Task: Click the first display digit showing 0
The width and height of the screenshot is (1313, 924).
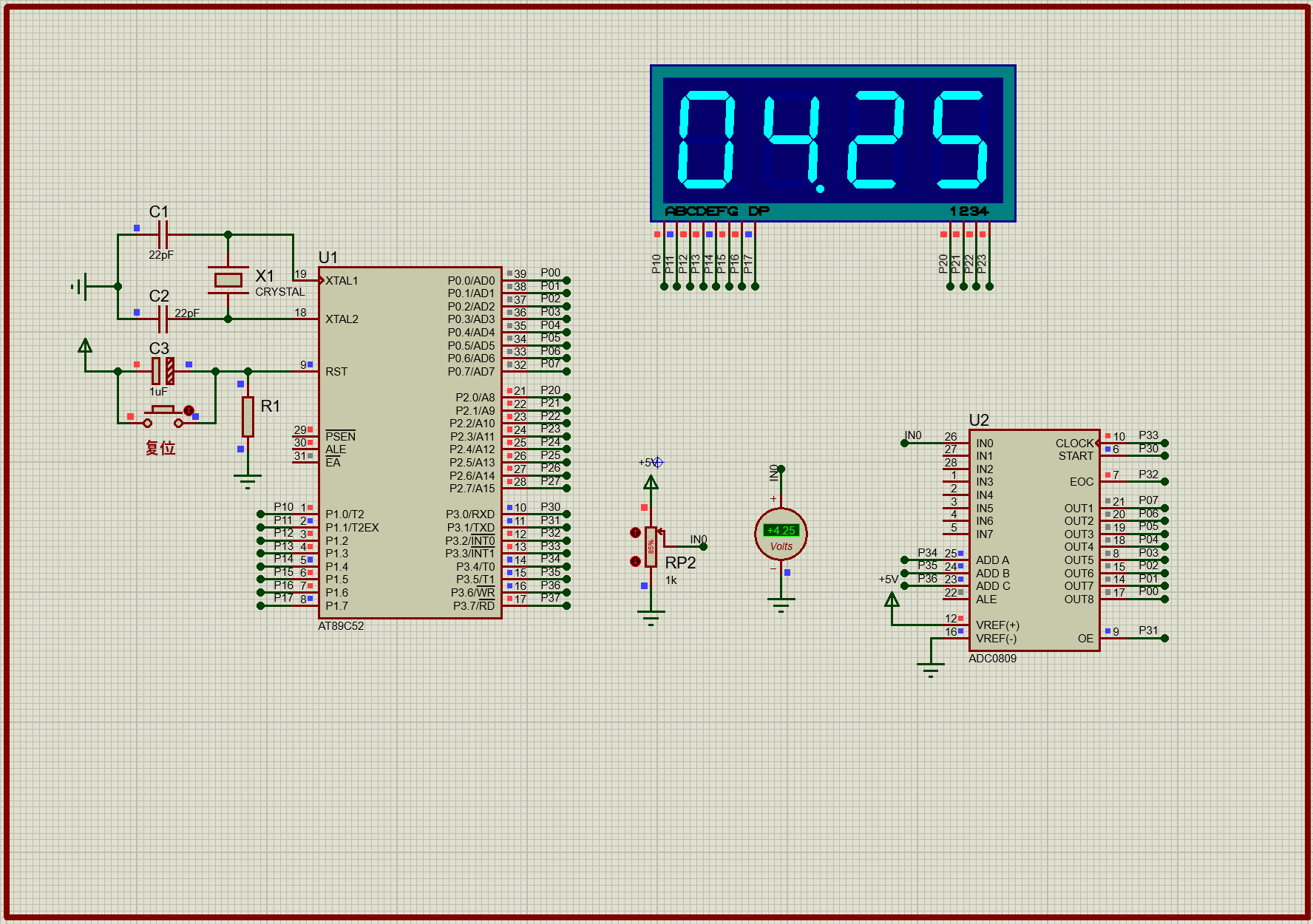Action: point(707,140)
